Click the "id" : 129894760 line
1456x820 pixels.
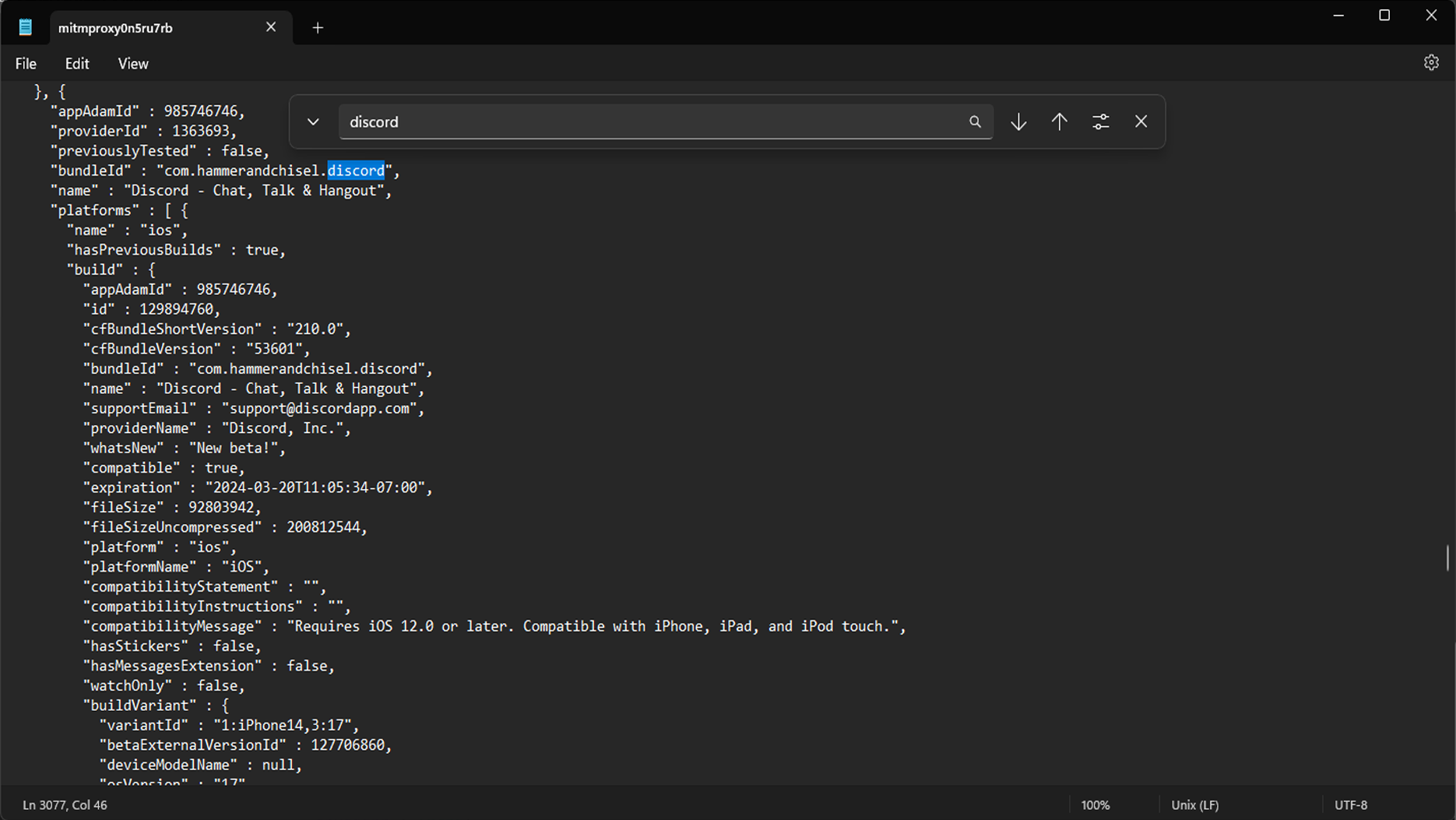(x=152, y=309)
